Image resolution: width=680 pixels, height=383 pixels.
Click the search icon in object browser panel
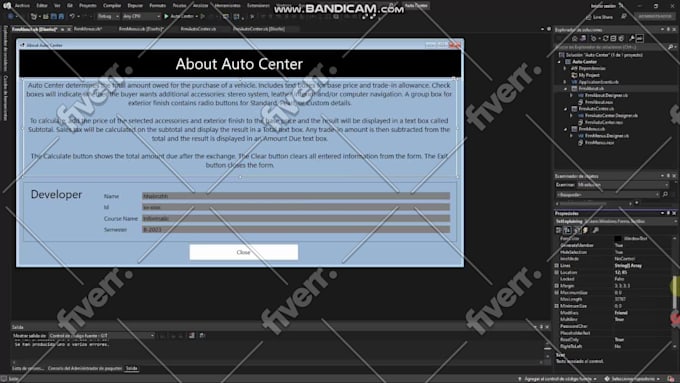point(665,195)
